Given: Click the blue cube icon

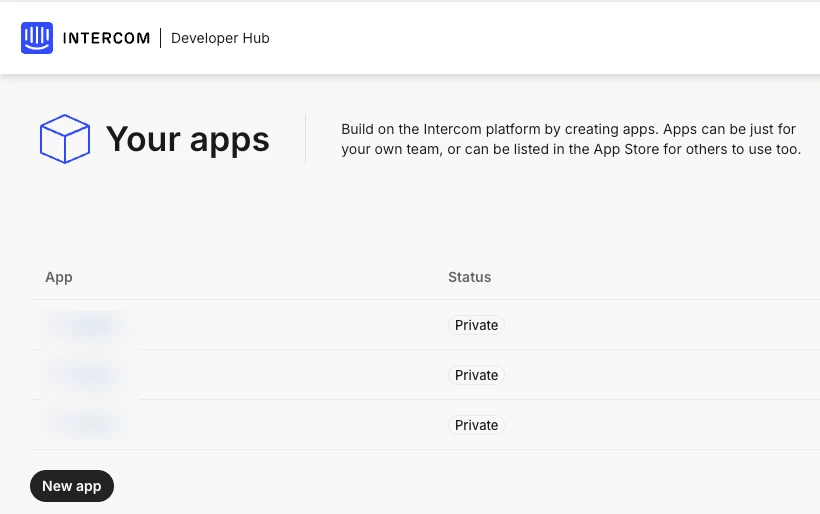Looking at the screenshot, I should click(x=65, y=139).
